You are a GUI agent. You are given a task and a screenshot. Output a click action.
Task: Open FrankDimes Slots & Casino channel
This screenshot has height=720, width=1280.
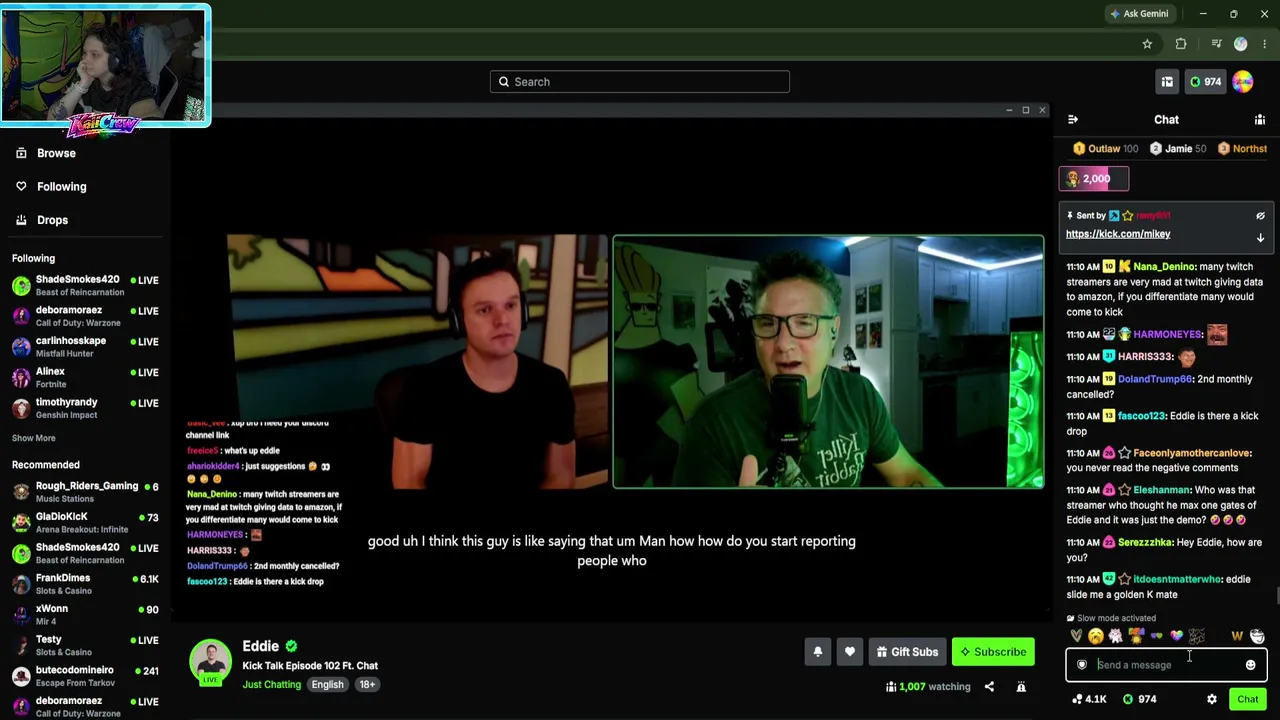pyautogui.click(x=85, y=584)
